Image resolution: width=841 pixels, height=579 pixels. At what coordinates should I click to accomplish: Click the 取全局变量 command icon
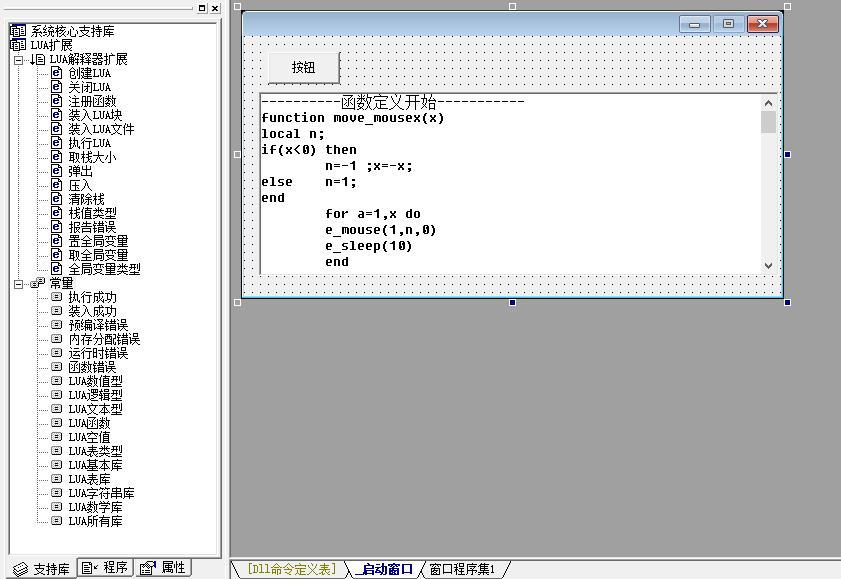pos(57,254)
